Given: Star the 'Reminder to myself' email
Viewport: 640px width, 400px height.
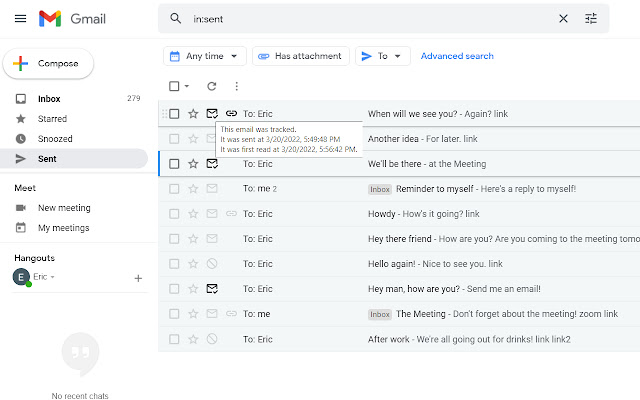Looking at the screenshot, I should [x=193, y=189].
